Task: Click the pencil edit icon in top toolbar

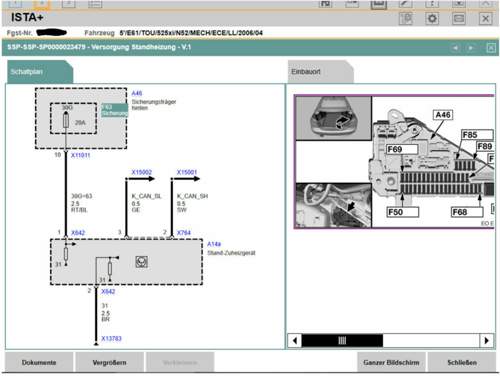Action: point(405,4)
